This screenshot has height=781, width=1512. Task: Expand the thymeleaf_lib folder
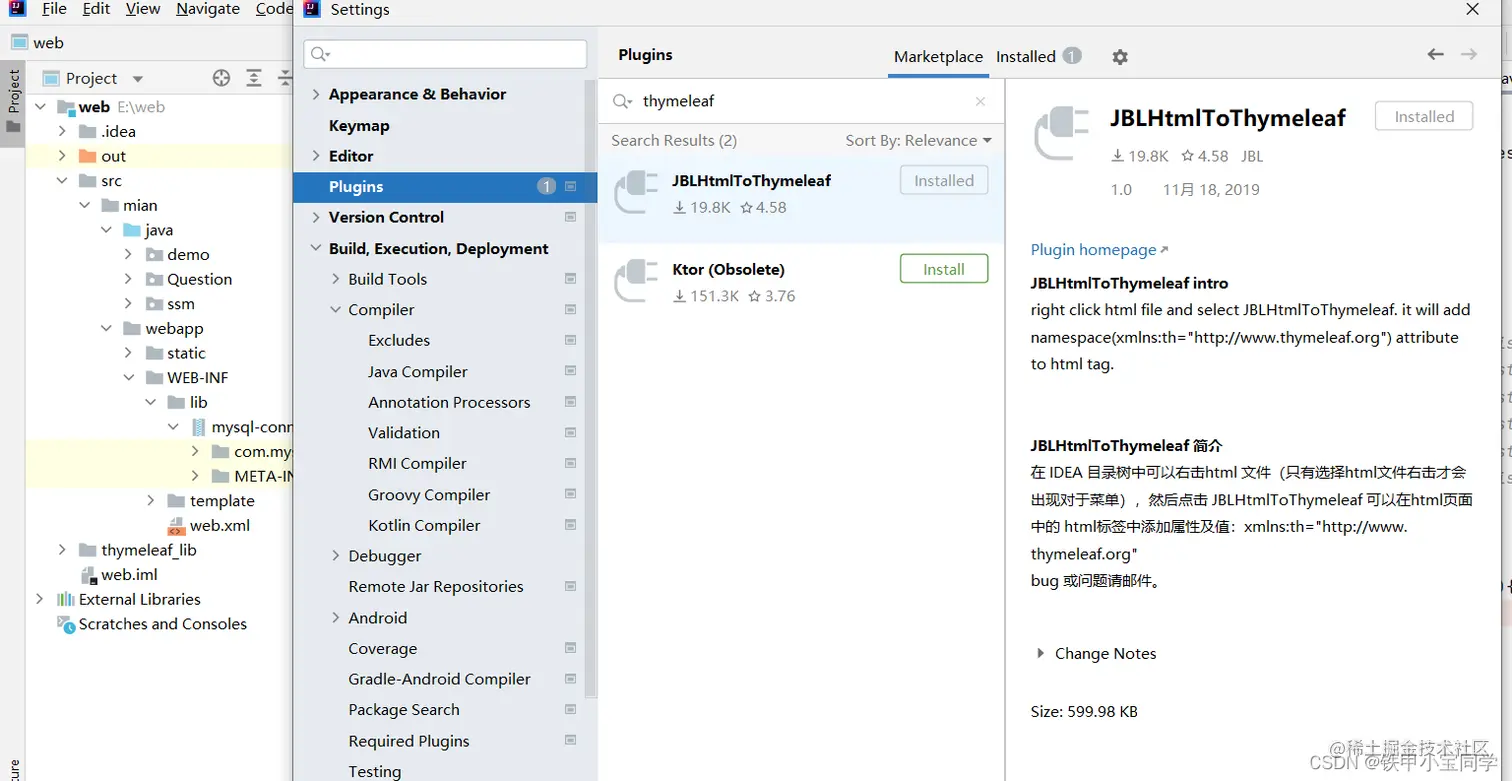point(62,550)
